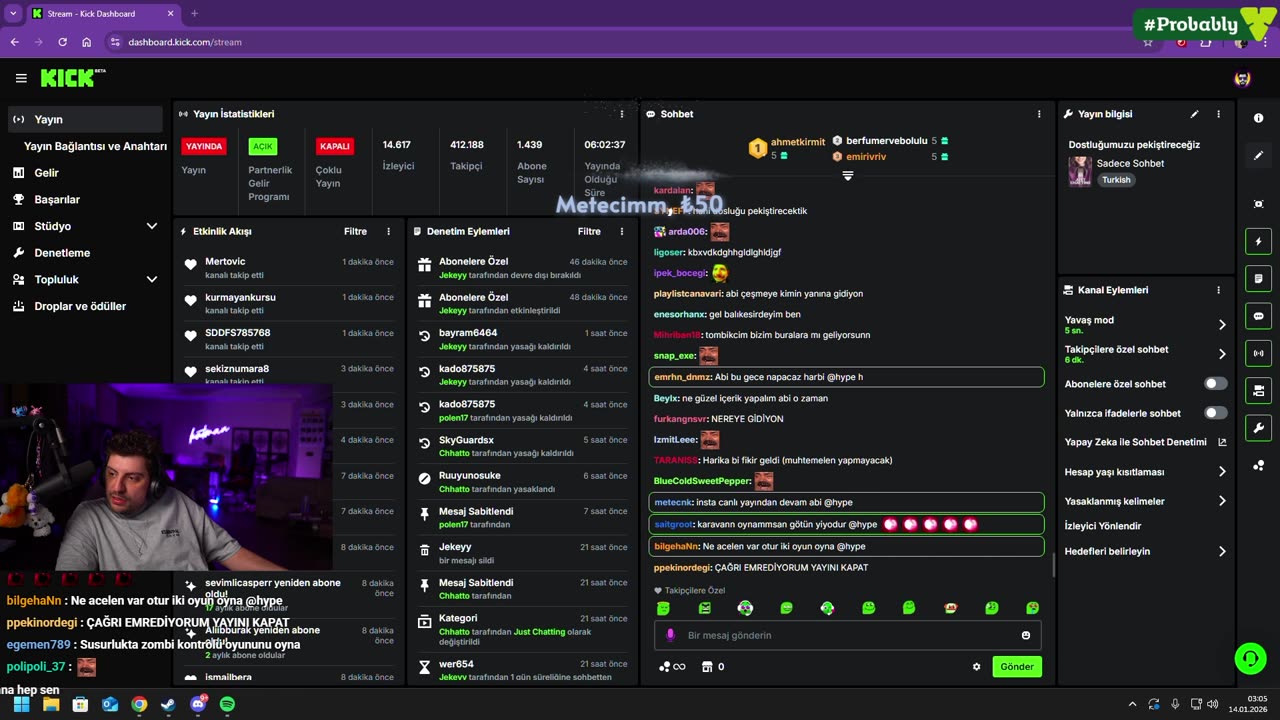Click the YAYINDA status badge

204,146
